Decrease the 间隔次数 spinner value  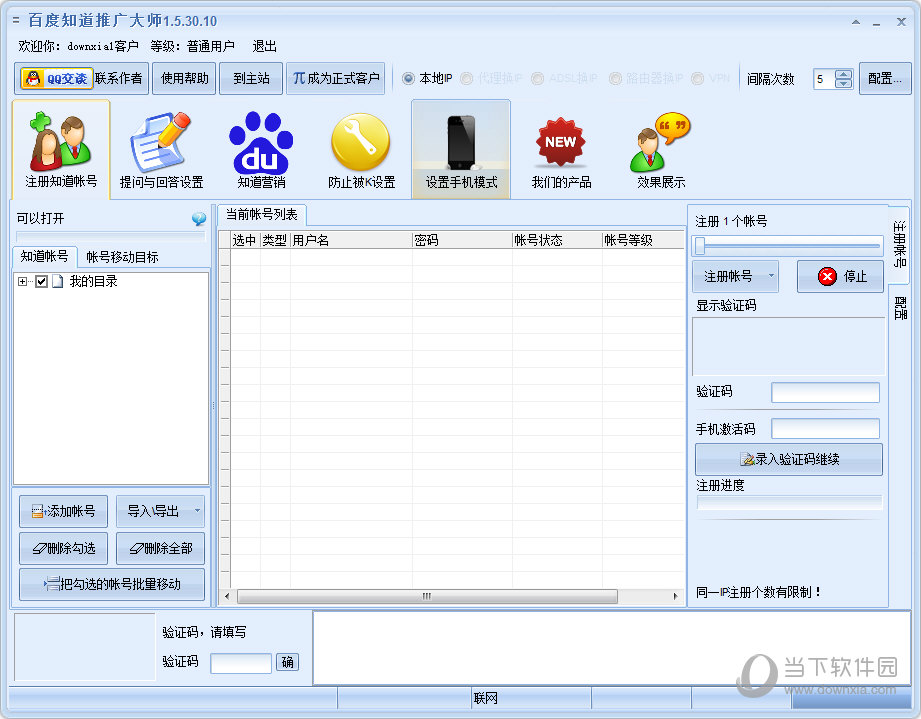tap(843, 83)
